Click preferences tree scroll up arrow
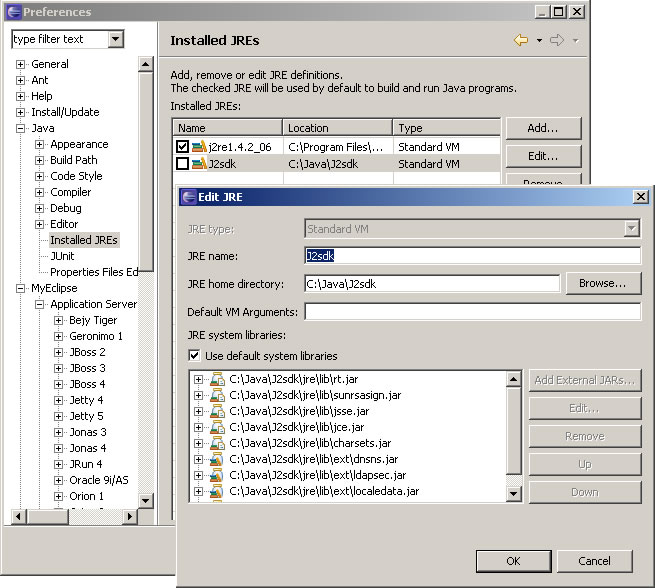This screenshot has width=655, height=588. click(x=145, y=64)
